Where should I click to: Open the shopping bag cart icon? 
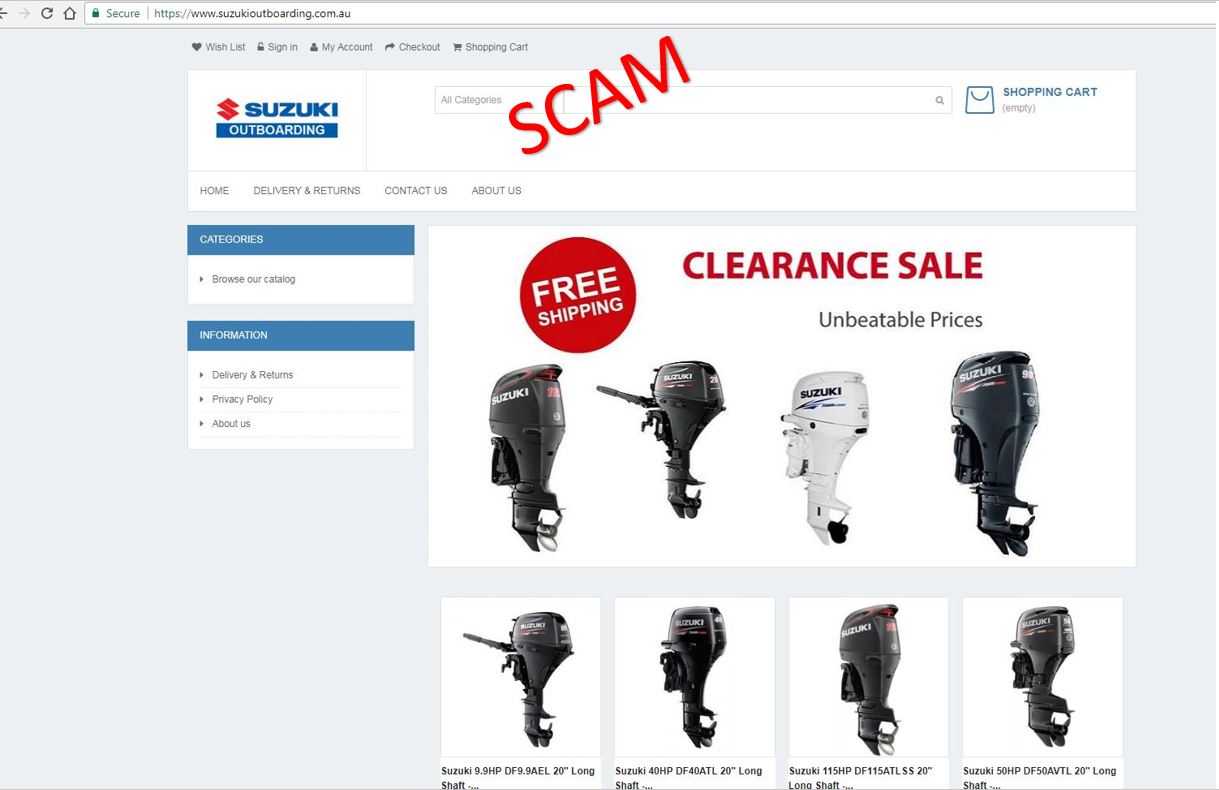click(x=979, y=100)
